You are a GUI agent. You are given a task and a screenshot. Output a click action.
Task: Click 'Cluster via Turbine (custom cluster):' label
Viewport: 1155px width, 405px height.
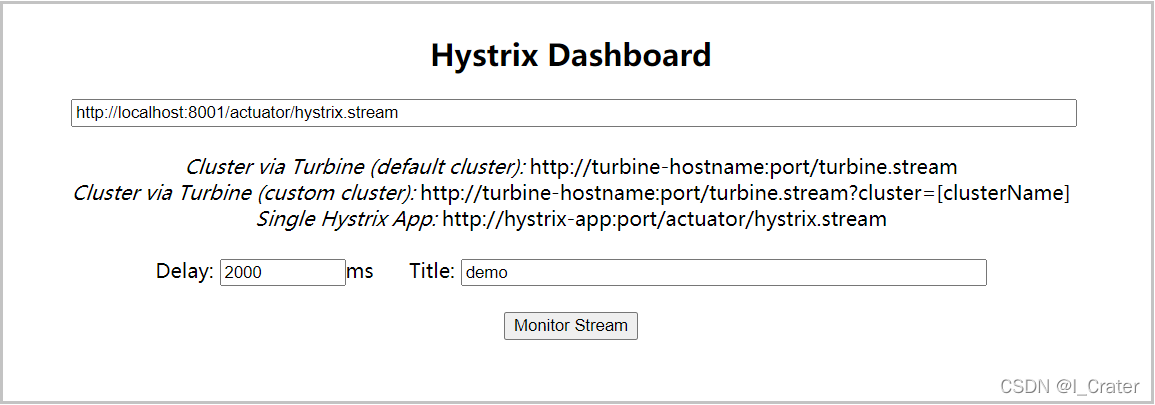tap(245, 193)
